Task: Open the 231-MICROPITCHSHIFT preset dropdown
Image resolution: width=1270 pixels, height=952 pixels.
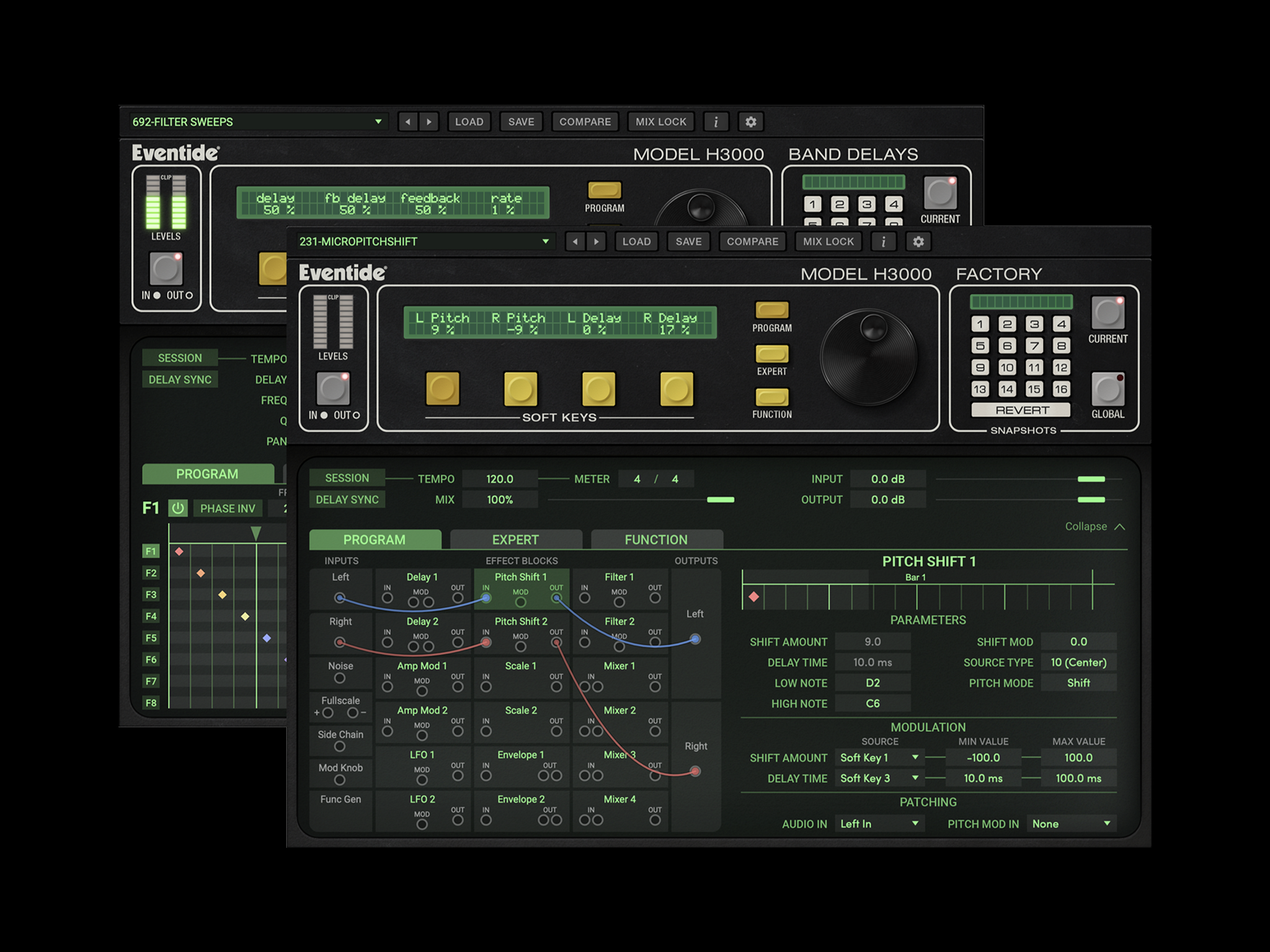Action: pyautogui.click(x=424, y=241)
